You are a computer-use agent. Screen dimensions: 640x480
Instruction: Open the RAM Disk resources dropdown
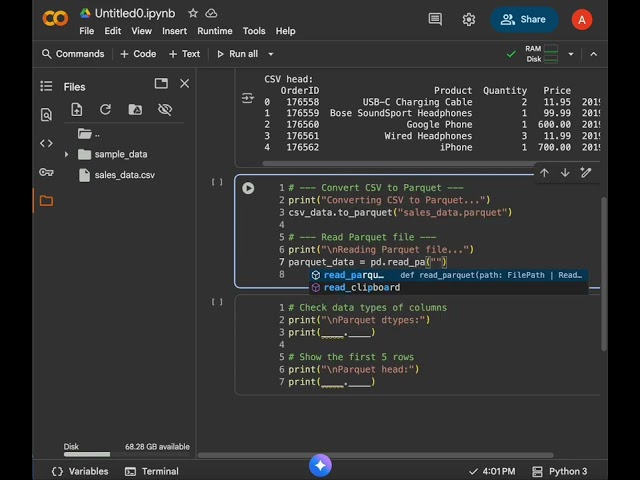tap(571, 54)
